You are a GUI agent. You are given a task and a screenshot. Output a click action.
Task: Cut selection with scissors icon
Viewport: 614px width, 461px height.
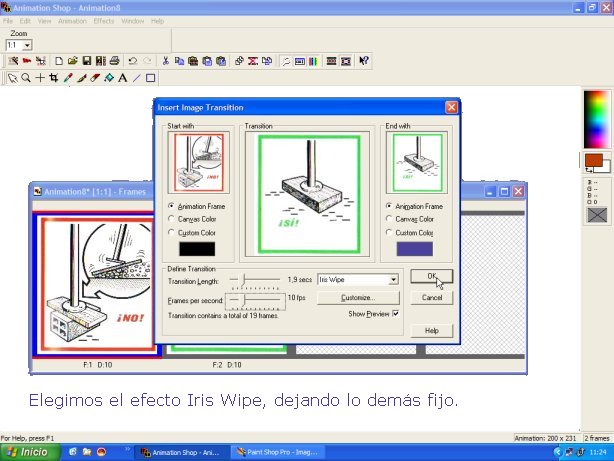point(166,61)
